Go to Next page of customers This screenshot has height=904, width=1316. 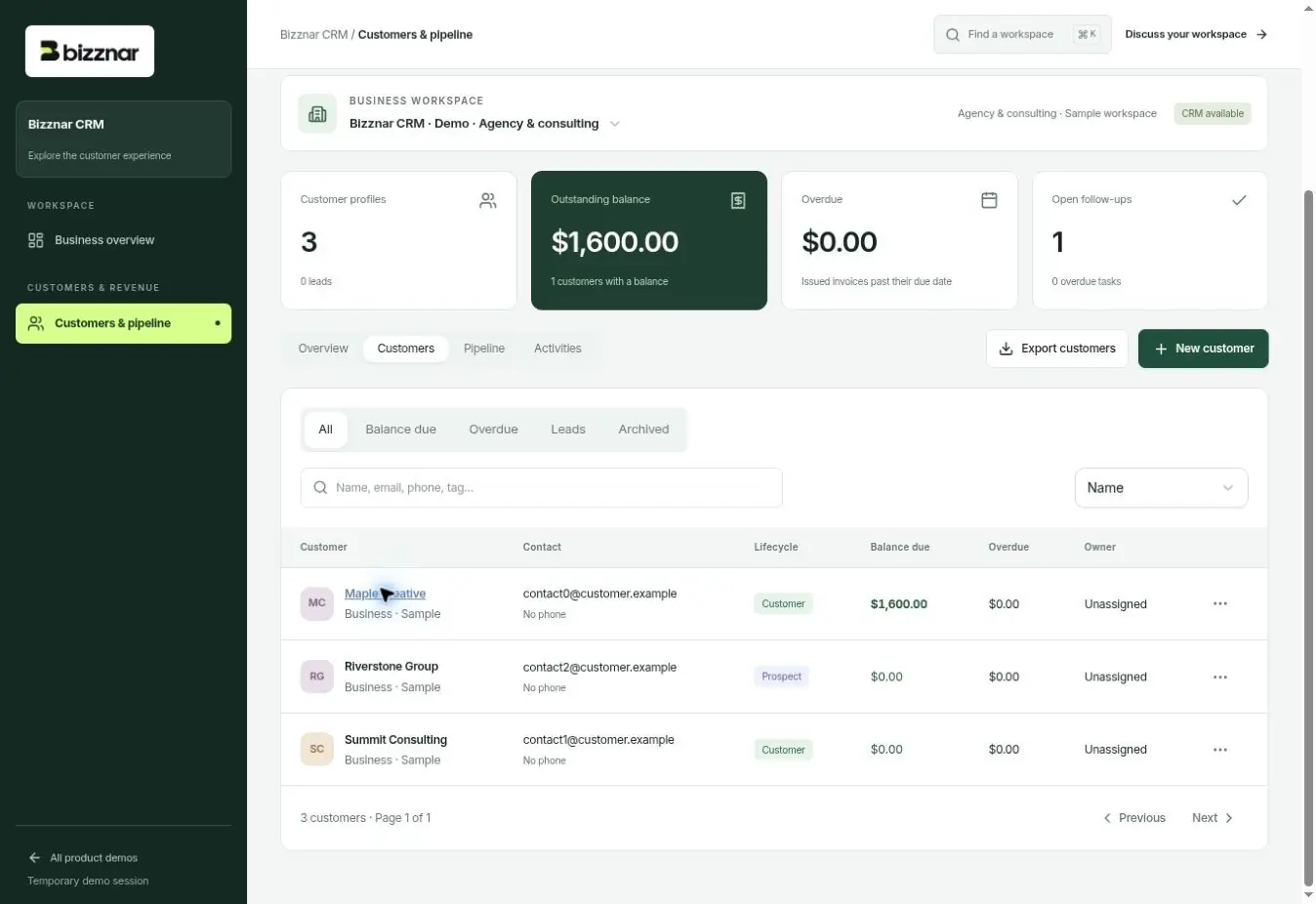click(1213, 818)
